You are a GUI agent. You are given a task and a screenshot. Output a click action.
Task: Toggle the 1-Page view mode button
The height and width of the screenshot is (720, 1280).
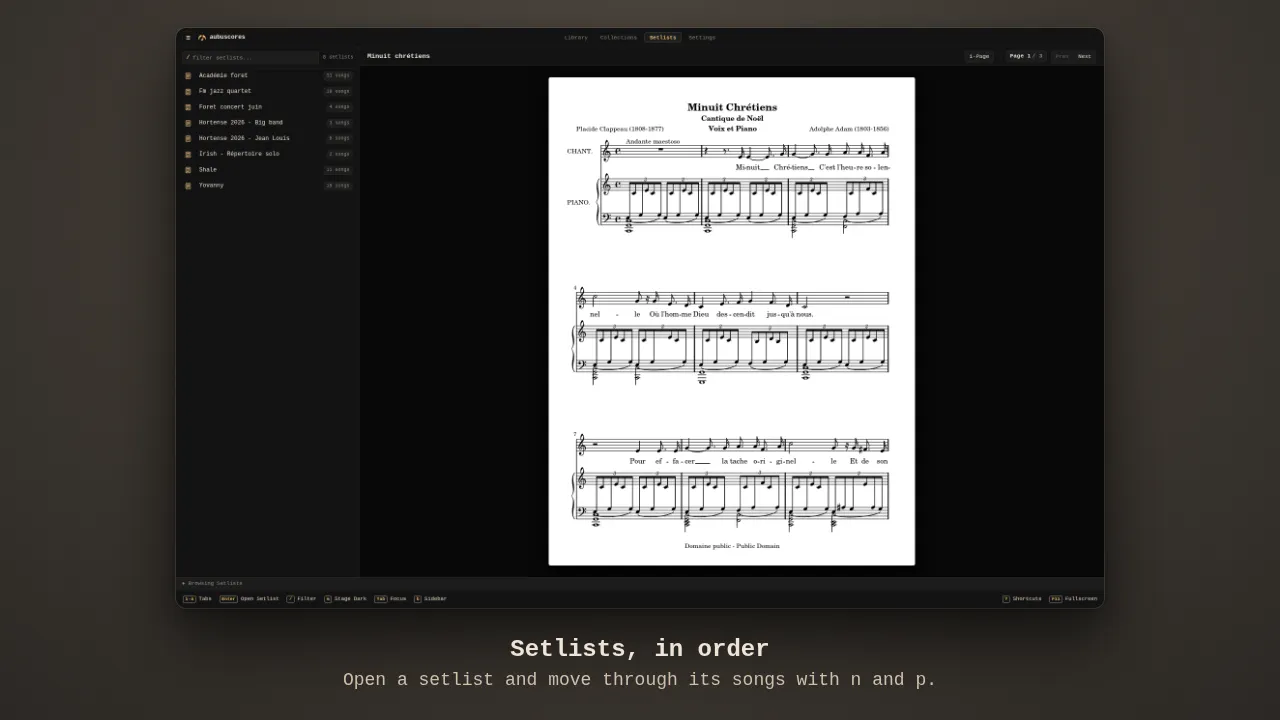tap(979, 56)
